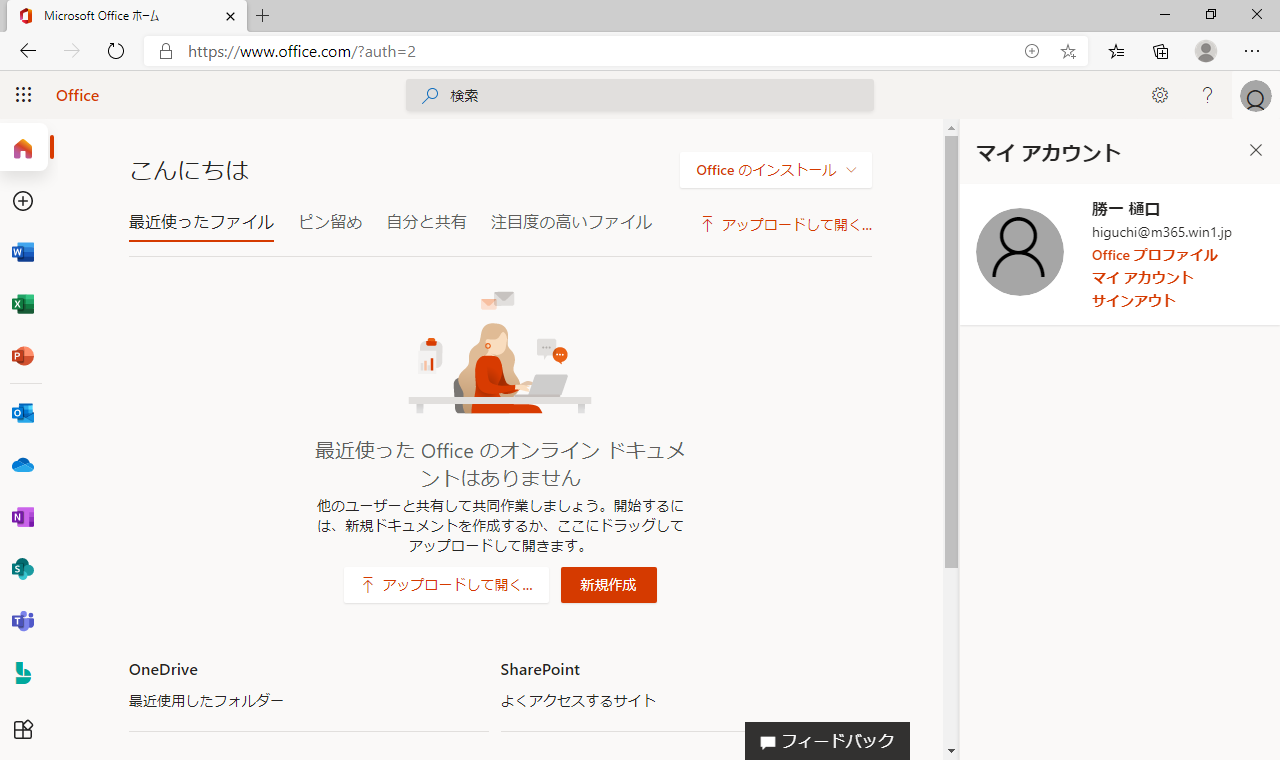
Task: Select 最近使ったファイル tab
Action: pos(201,222)
